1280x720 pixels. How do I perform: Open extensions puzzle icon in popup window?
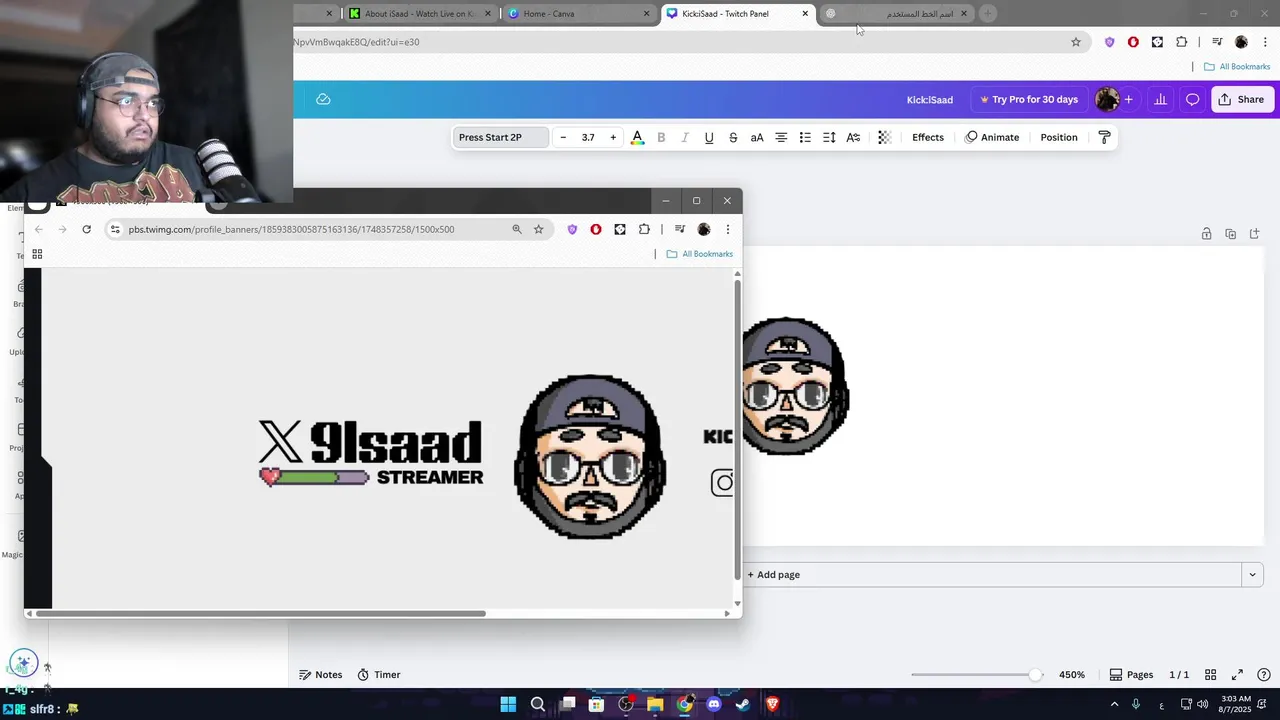pos(644,229)
